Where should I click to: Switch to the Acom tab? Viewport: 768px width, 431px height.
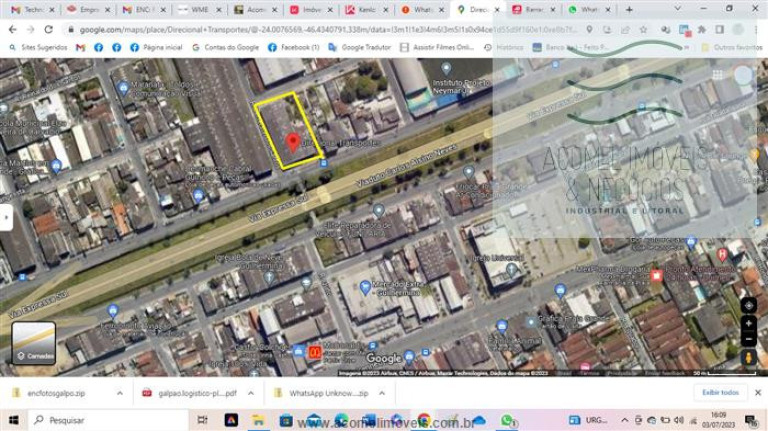coord(255,9)
